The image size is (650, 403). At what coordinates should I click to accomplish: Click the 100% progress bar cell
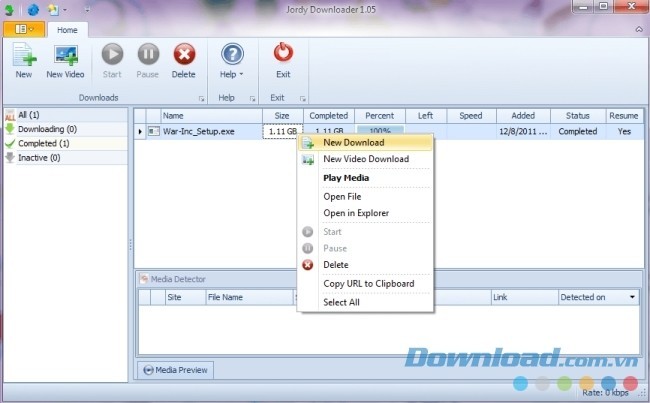pos(380,131)
